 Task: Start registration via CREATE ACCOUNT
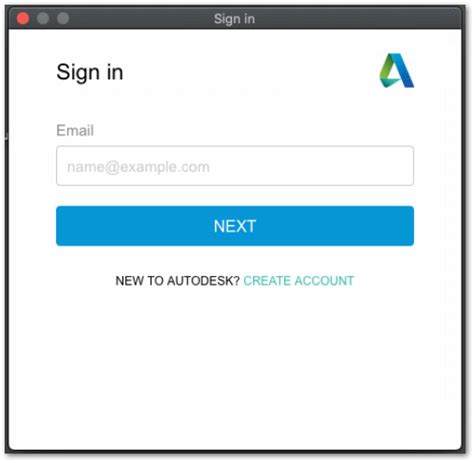click(299, 281)
